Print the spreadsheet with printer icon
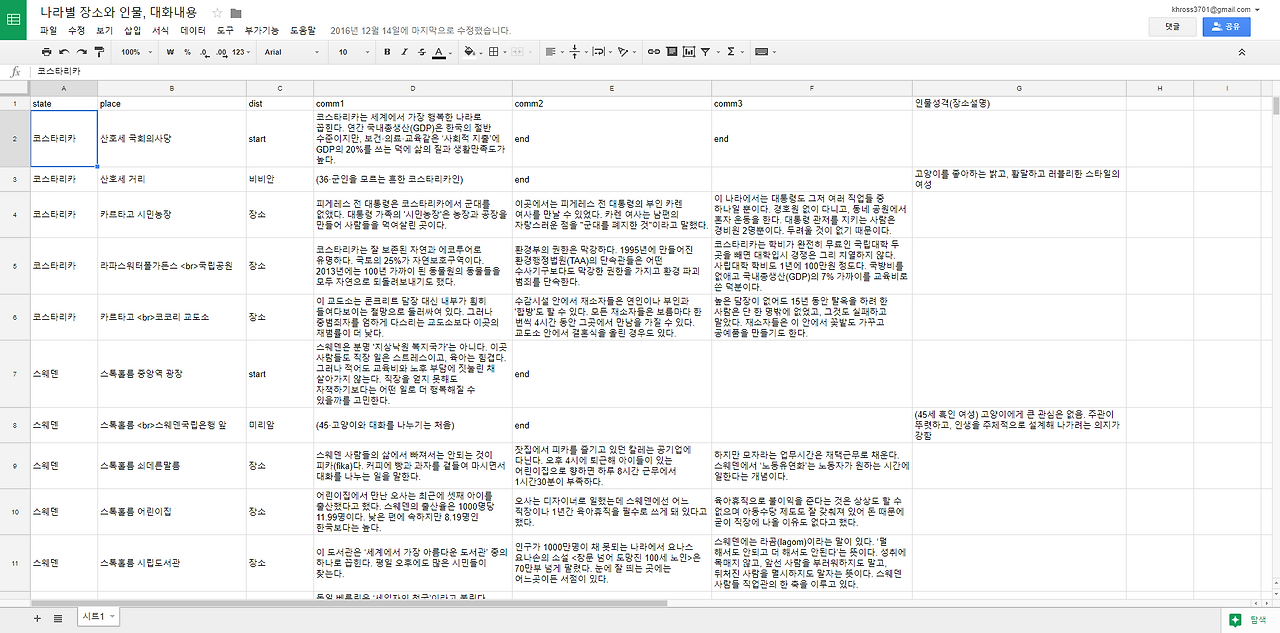Viewport: 1280px width, 633px height. click(x=48, y=51)
